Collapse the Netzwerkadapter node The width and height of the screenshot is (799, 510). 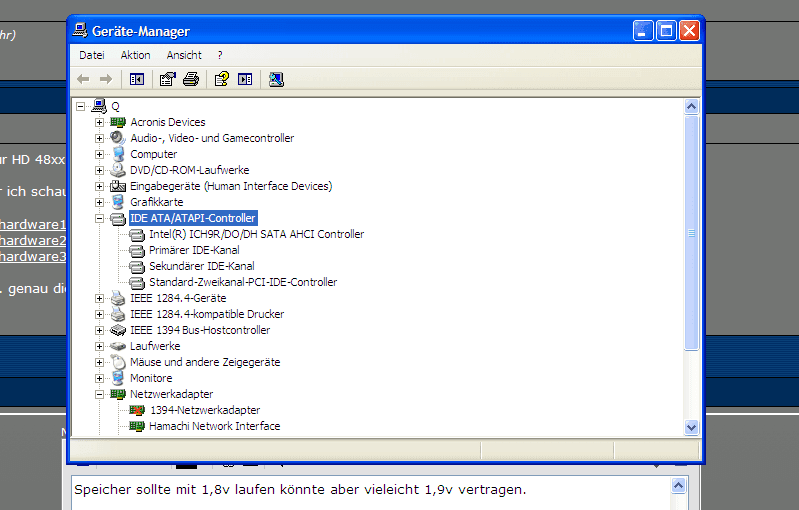click(100, 394)
